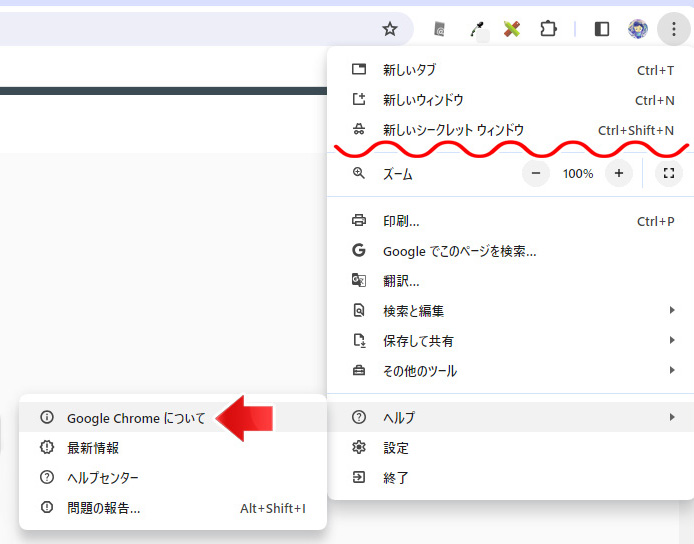The width and height of the screenshot is (694, 544).
Task: Expand the 検索と編集 submenu
Action: click(x=511, y=311)
